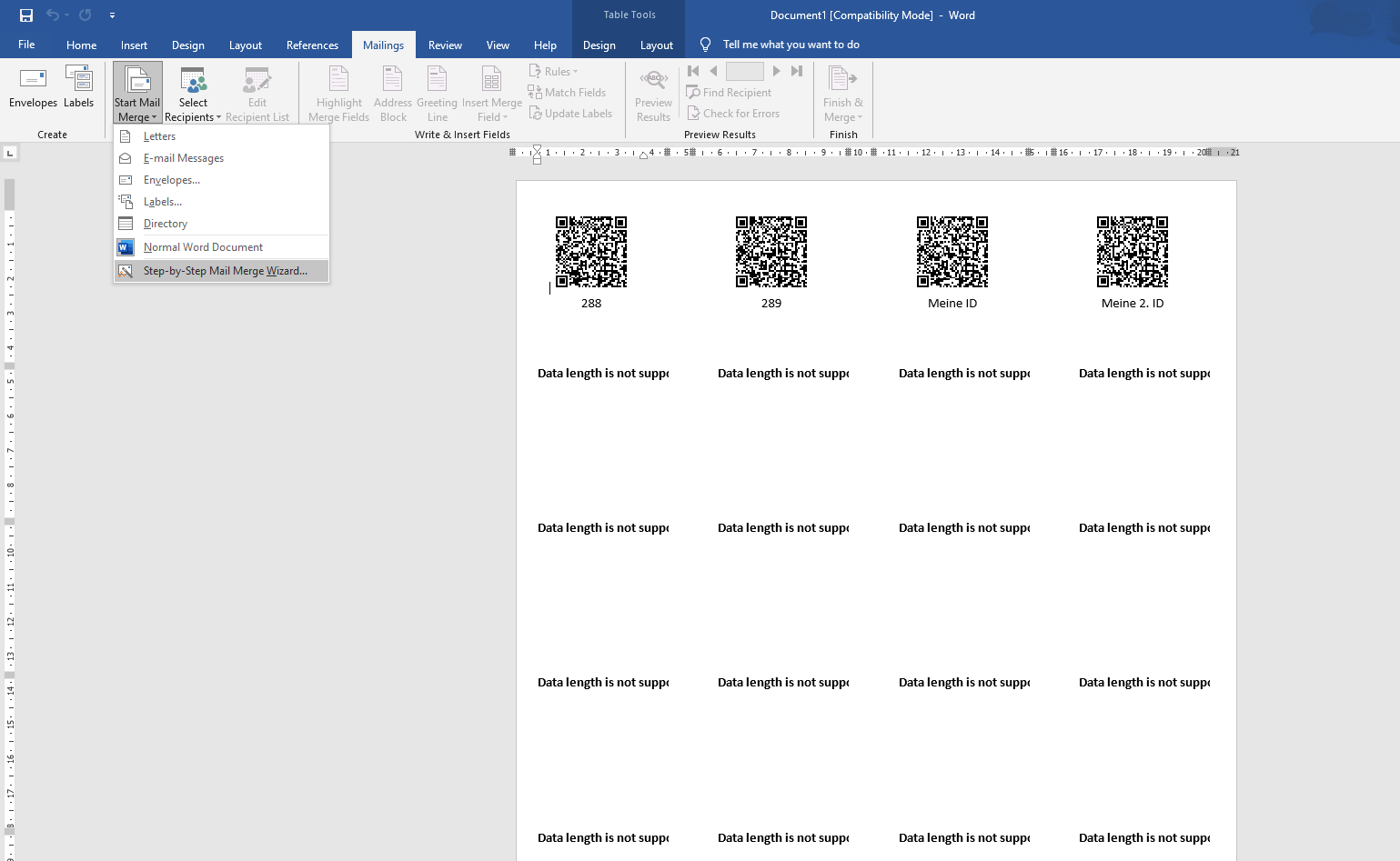Switch to the References tab

click(312, 45)
